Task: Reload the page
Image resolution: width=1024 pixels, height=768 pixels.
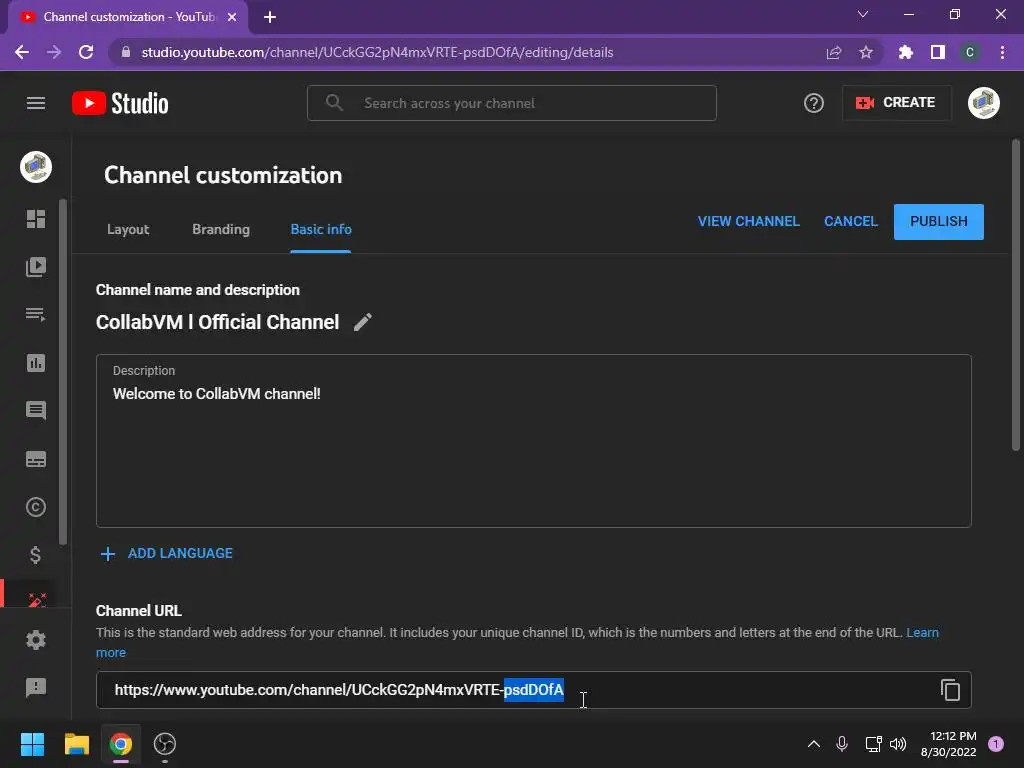Action: (x=86, y=52)
